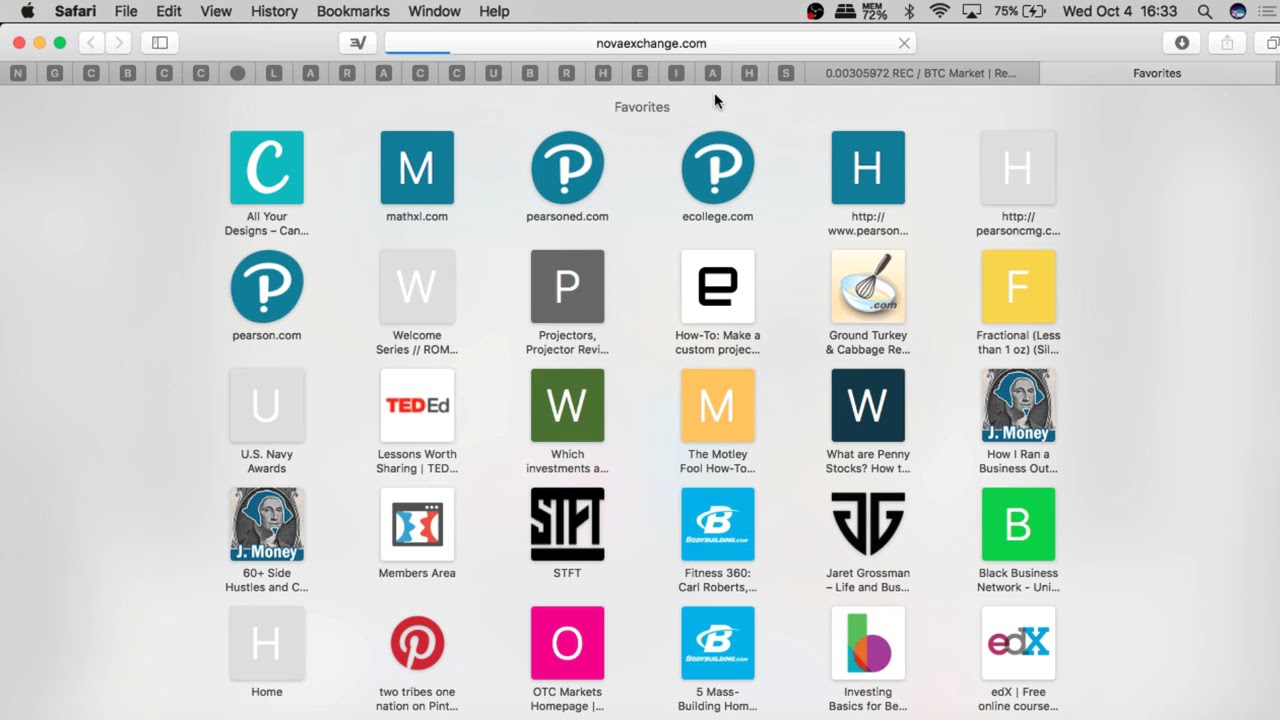
Task: Go back to the previous page
Action: point(92,43)
